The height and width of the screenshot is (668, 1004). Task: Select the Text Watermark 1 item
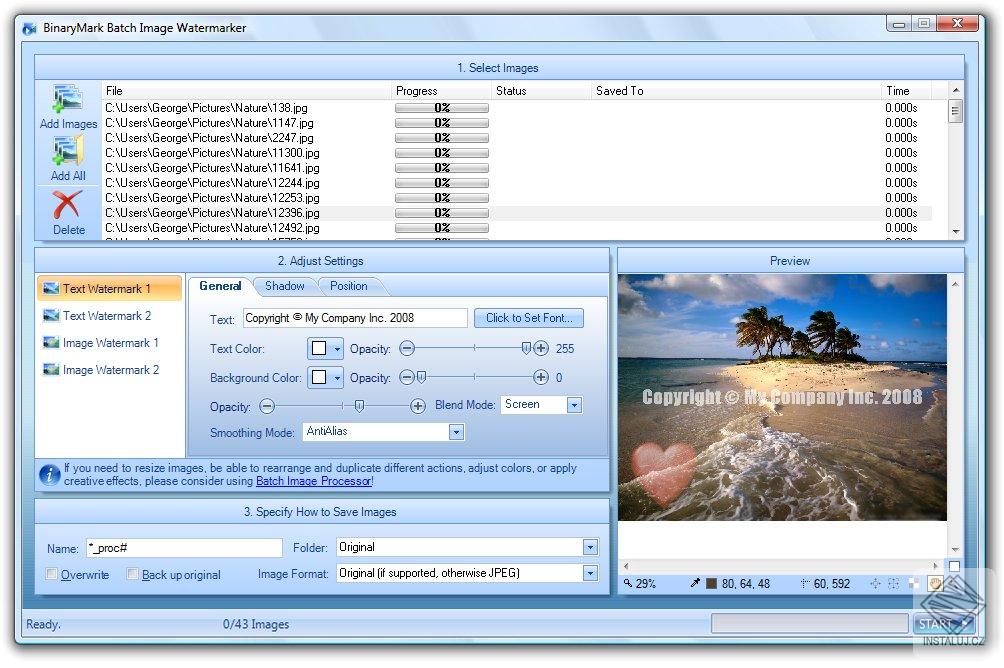tap(109, 289)
